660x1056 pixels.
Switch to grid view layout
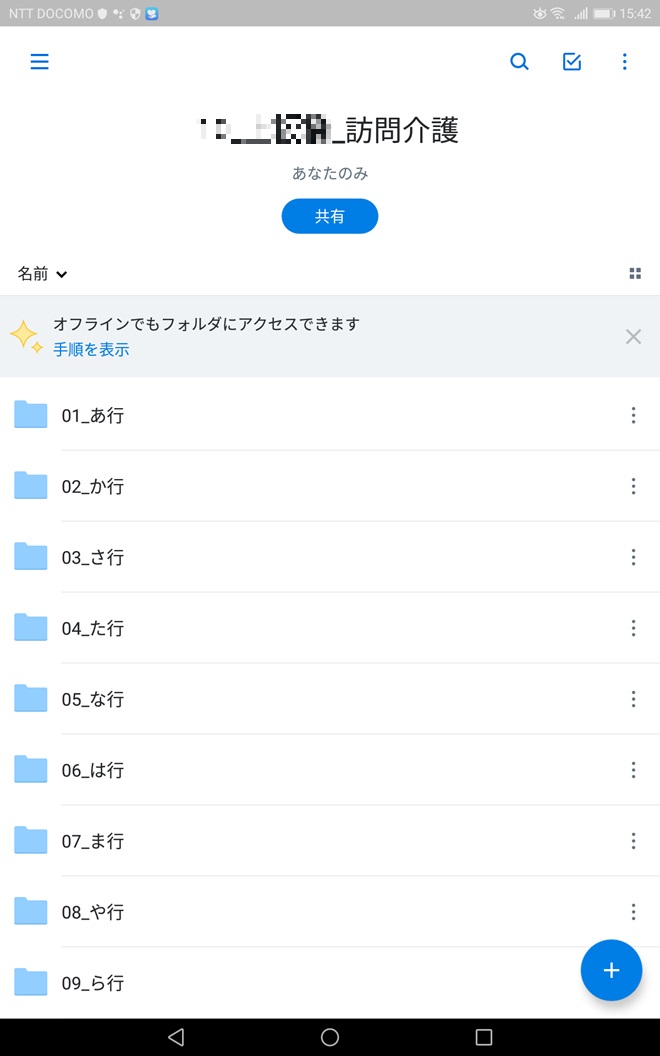pos(635,274)
